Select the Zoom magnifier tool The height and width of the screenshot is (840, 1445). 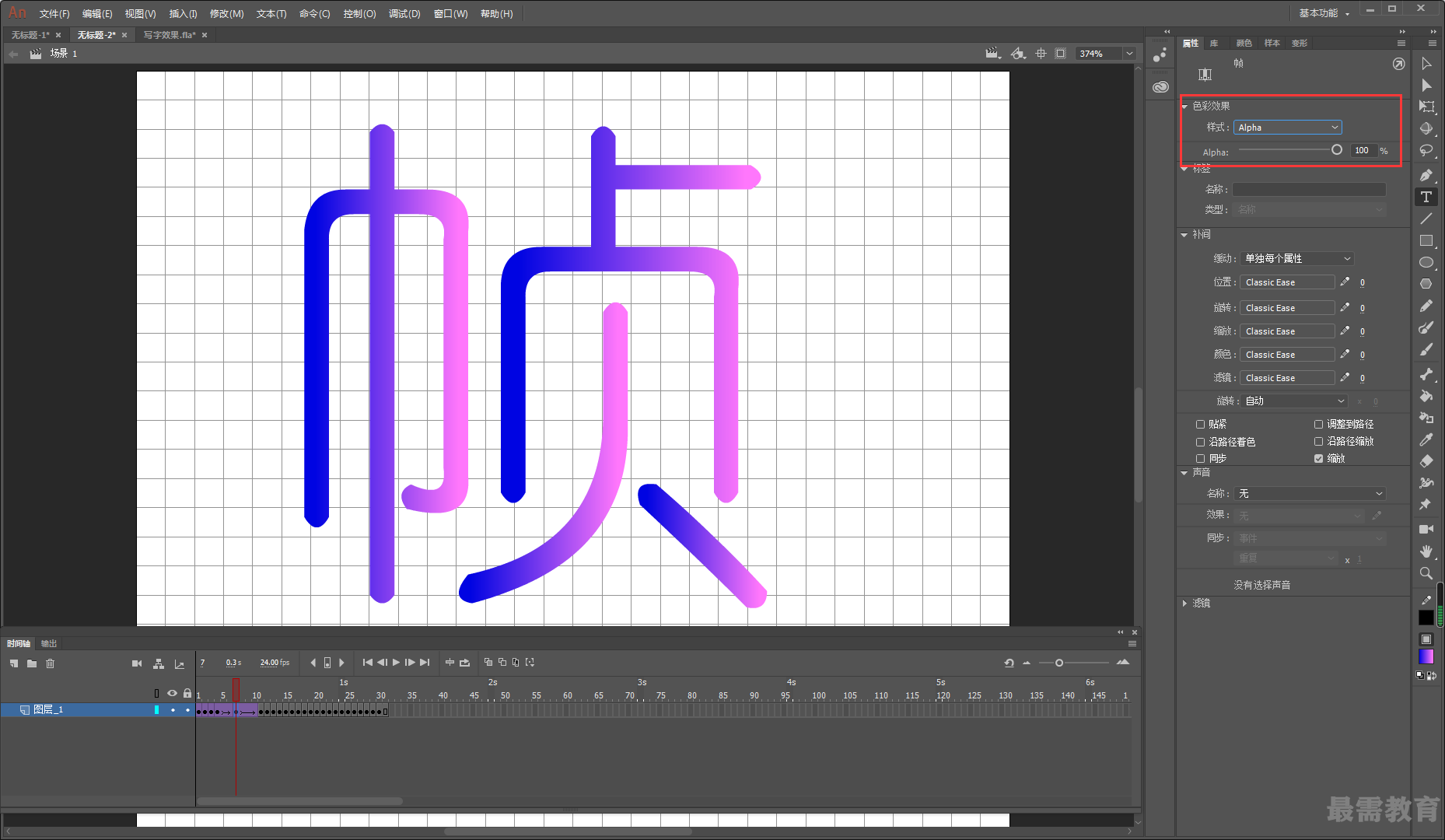[x=1426, y=573]
